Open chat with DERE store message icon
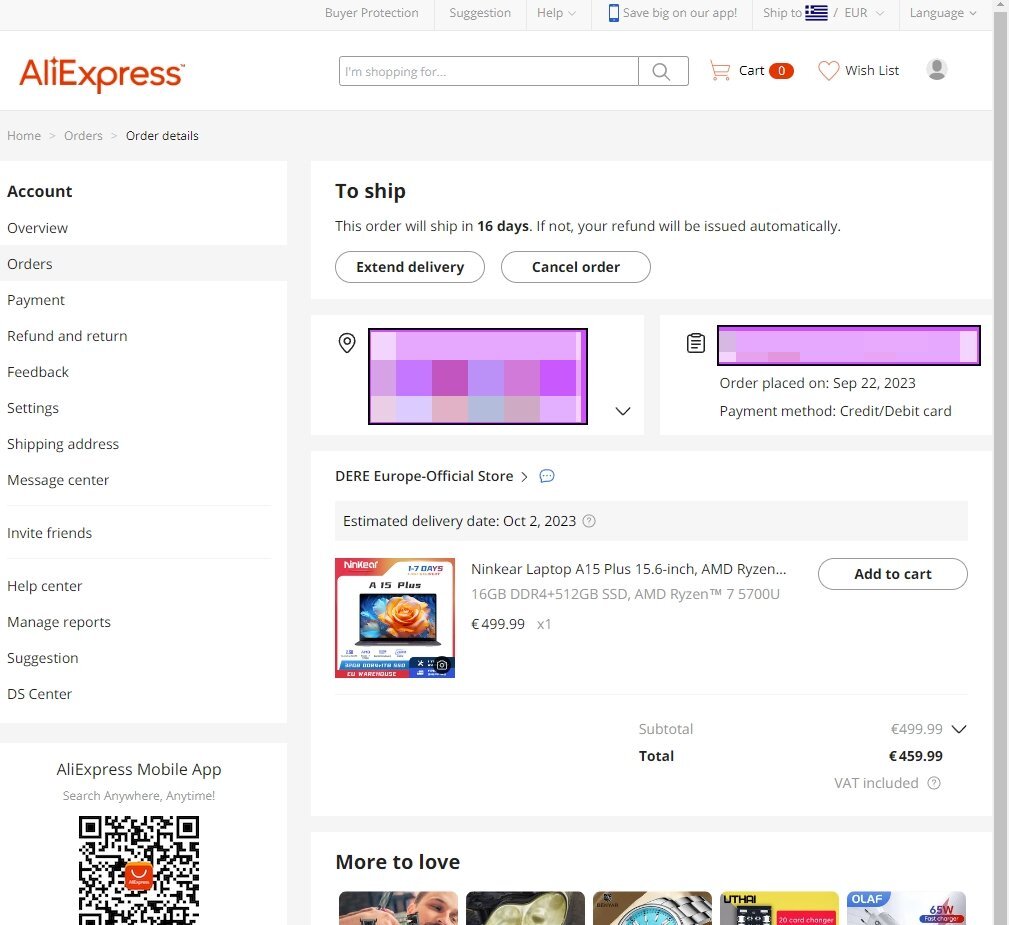 click(546, 476)
